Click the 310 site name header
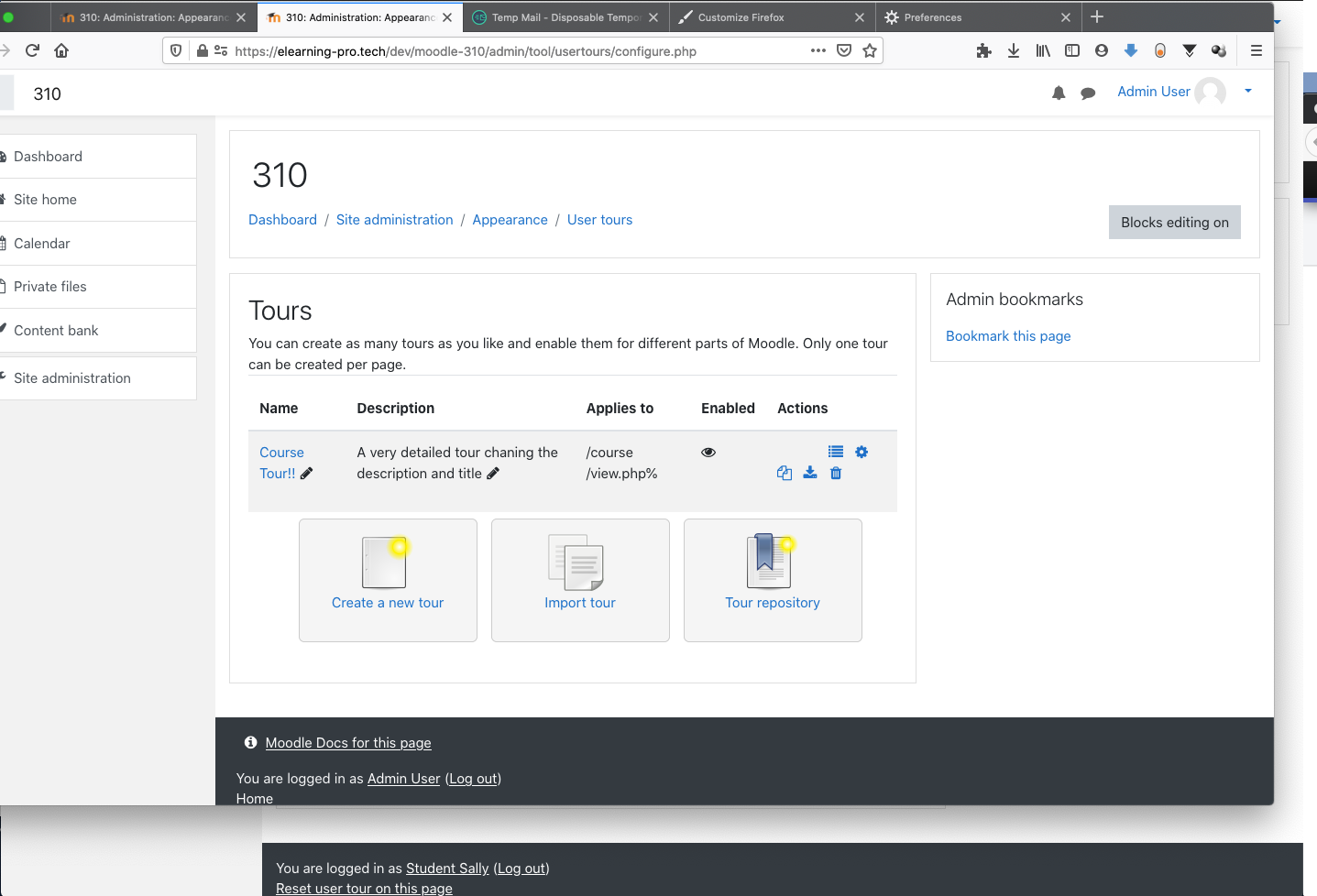 click(x=47, y=93)
